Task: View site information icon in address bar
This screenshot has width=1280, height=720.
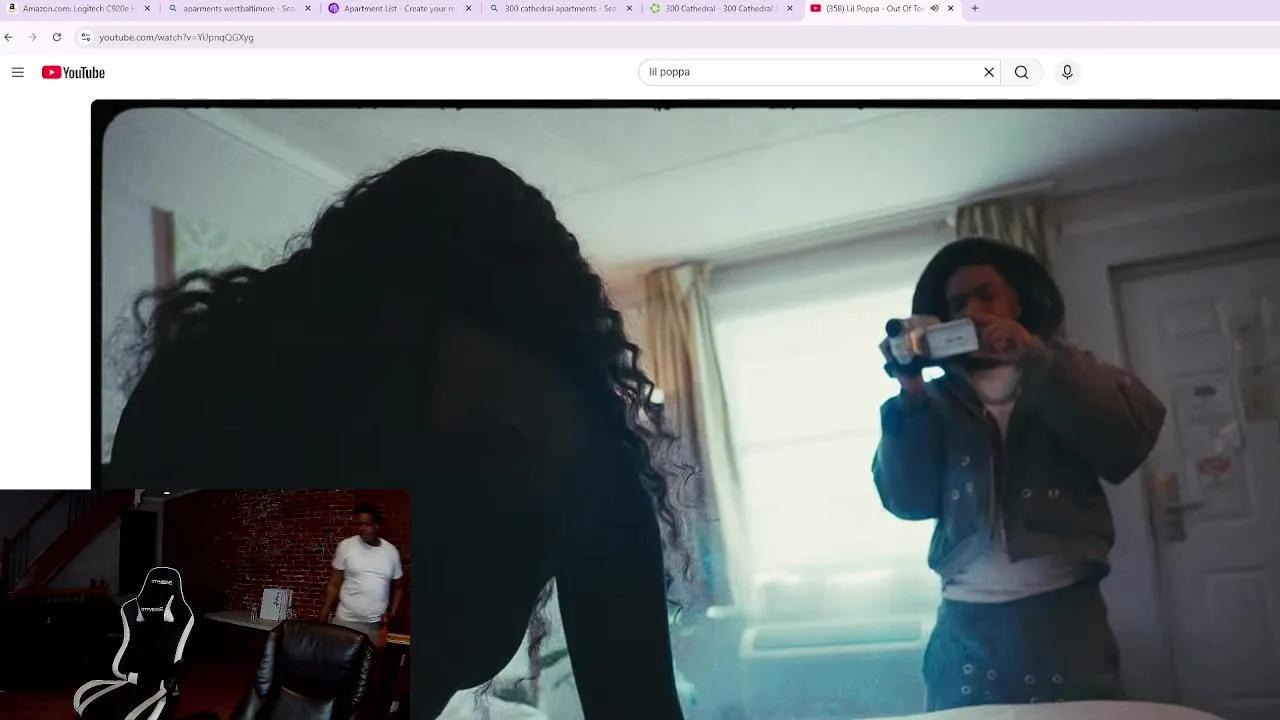Action: [85, 37]
